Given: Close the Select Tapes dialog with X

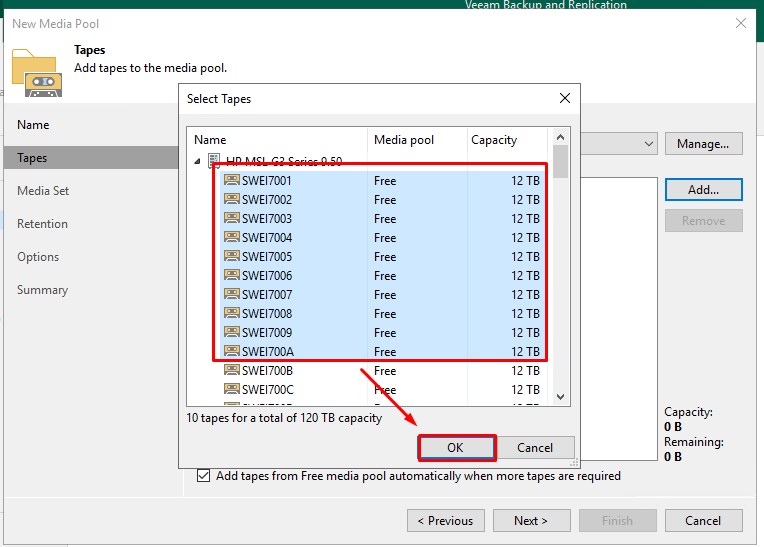Looking at the screenshot, I should 565,99.
